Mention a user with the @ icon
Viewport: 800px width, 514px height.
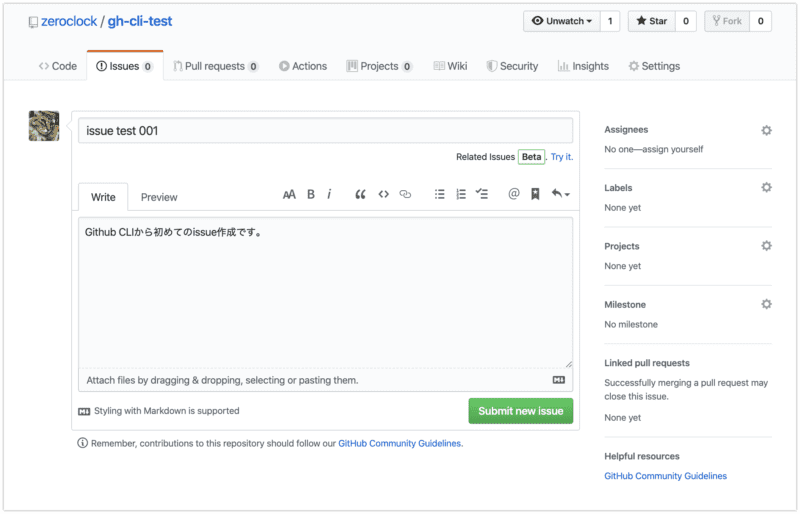pos(514,195)
